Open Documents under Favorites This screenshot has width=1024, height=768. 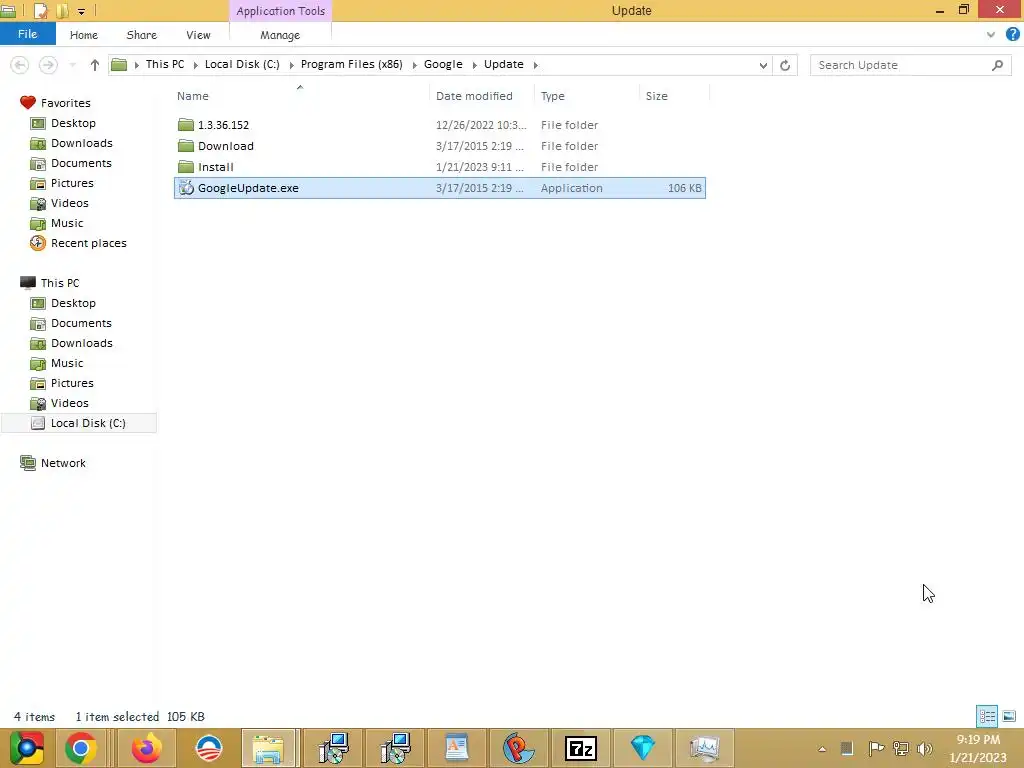[x=81, y=163]
